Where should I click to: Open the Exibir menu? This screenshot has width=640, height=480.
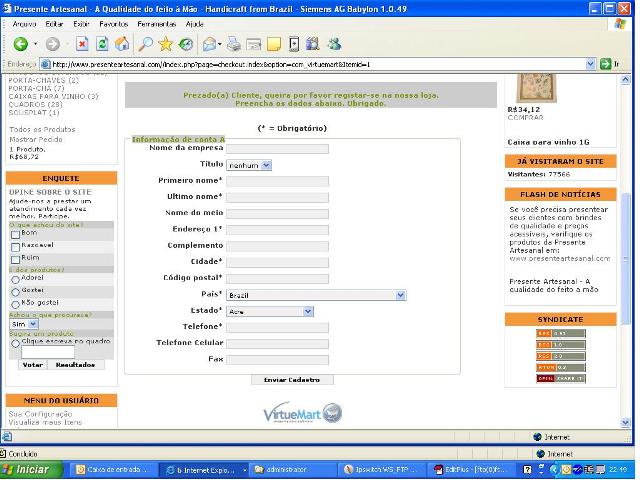click(81, 24)
